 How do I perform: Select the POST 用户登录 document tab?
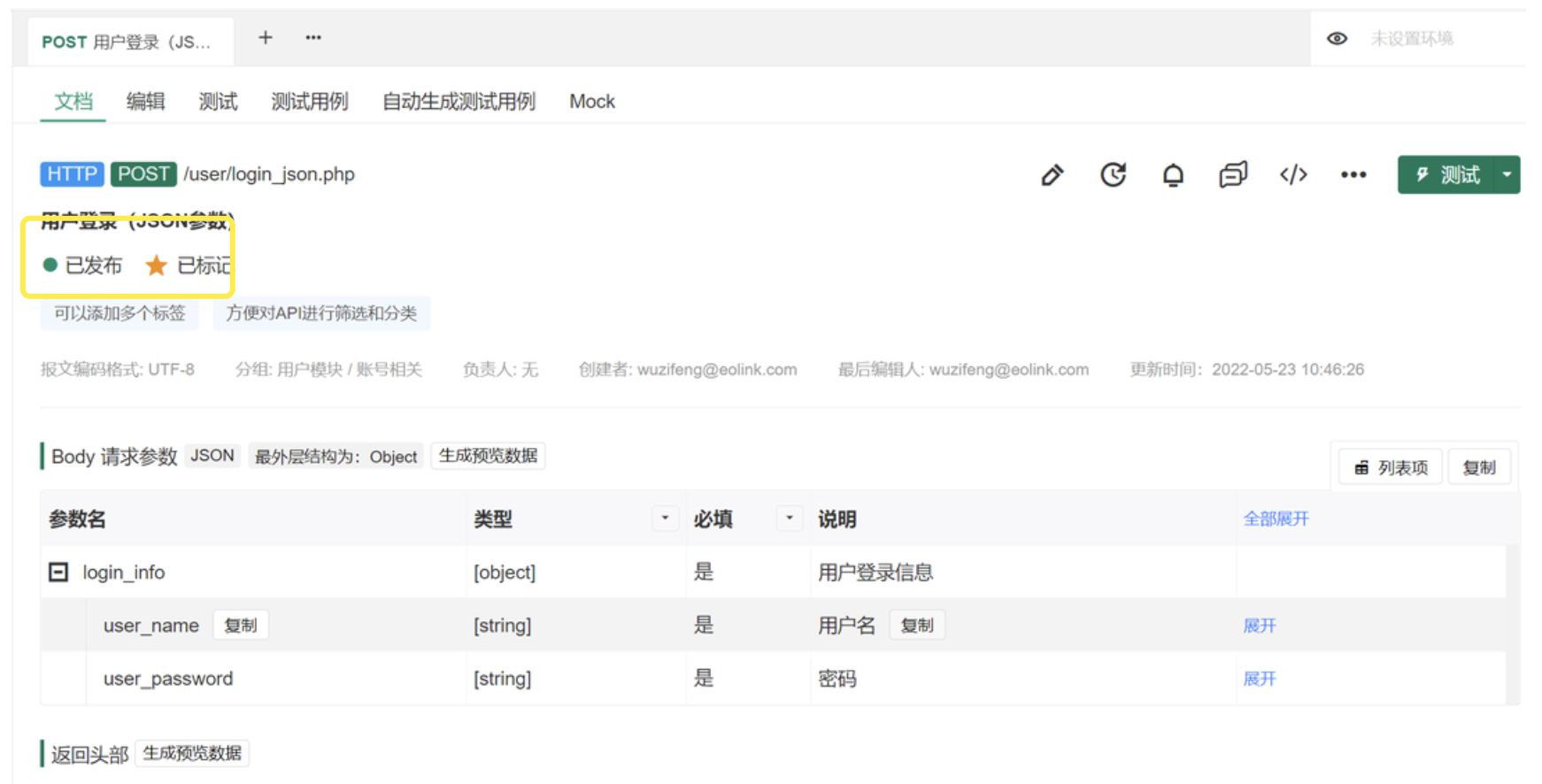pos(131,42)
